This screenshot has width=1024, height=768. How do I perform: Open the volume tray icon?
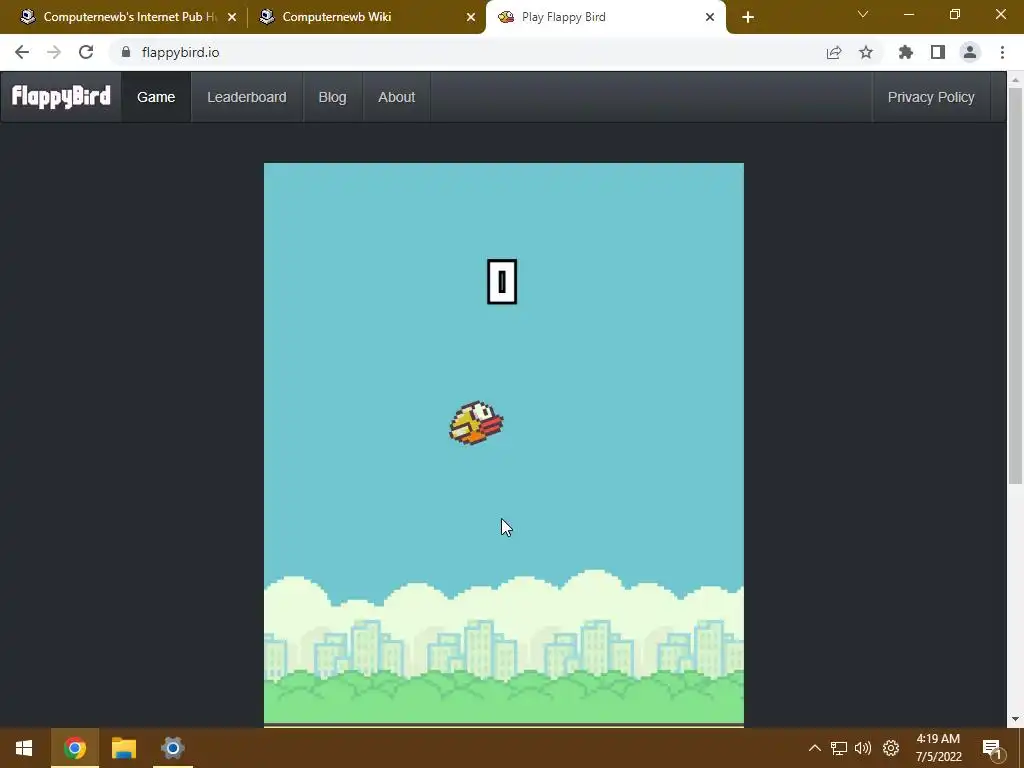(x=863, y=748)
